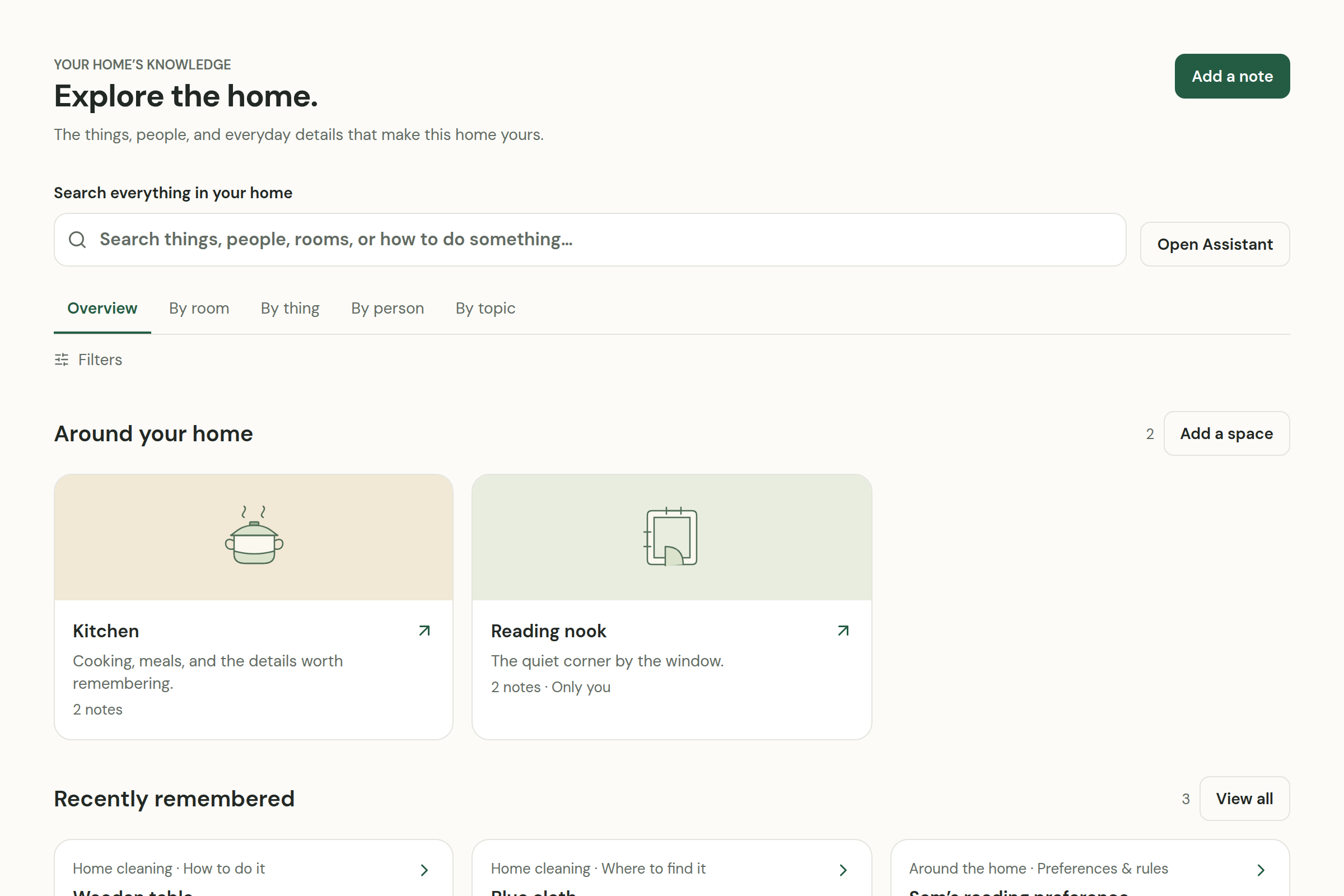Click the search magnifier icon

coord(77,240)
